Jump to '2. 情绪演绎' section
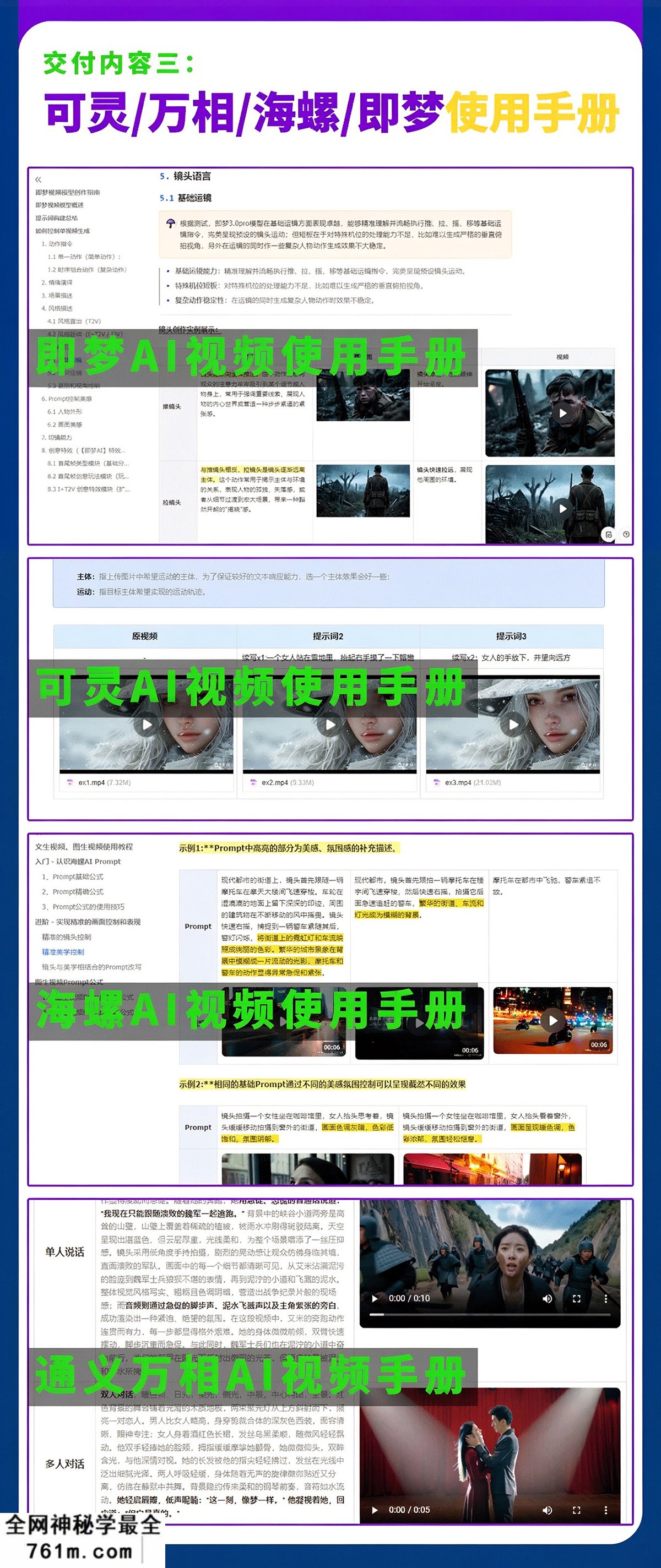The height and width of the screenshot is (1568, 661). coord(57,282)
